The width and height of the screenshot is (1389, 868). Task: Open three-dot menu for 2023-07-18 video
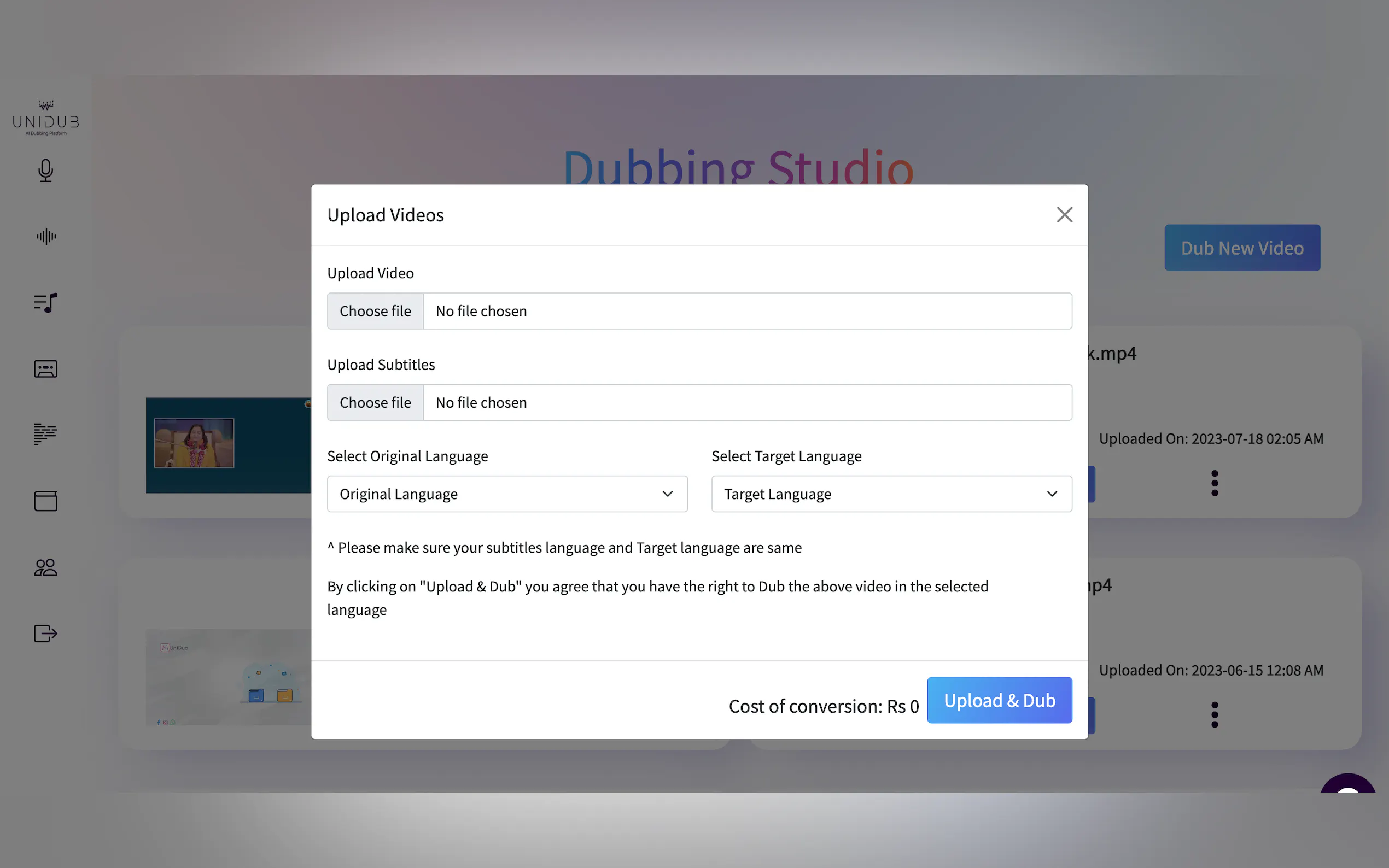pos(1214,483)
